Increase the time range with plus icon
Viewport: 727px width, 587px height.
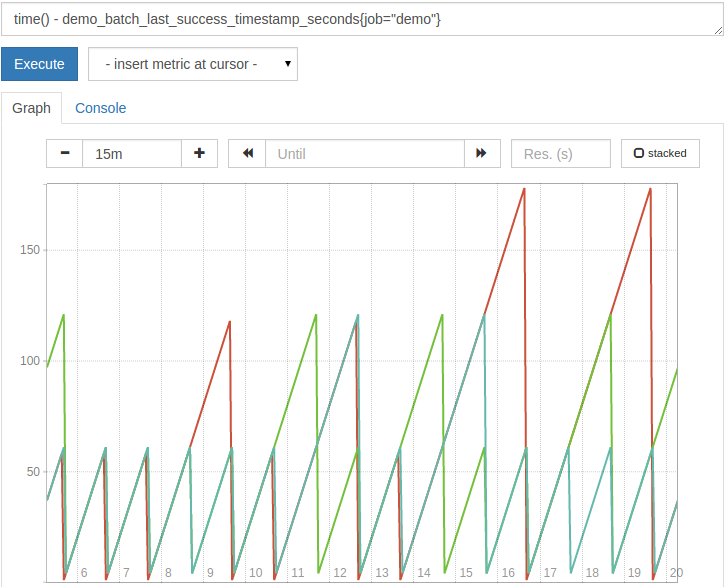(x=199, y=153)
